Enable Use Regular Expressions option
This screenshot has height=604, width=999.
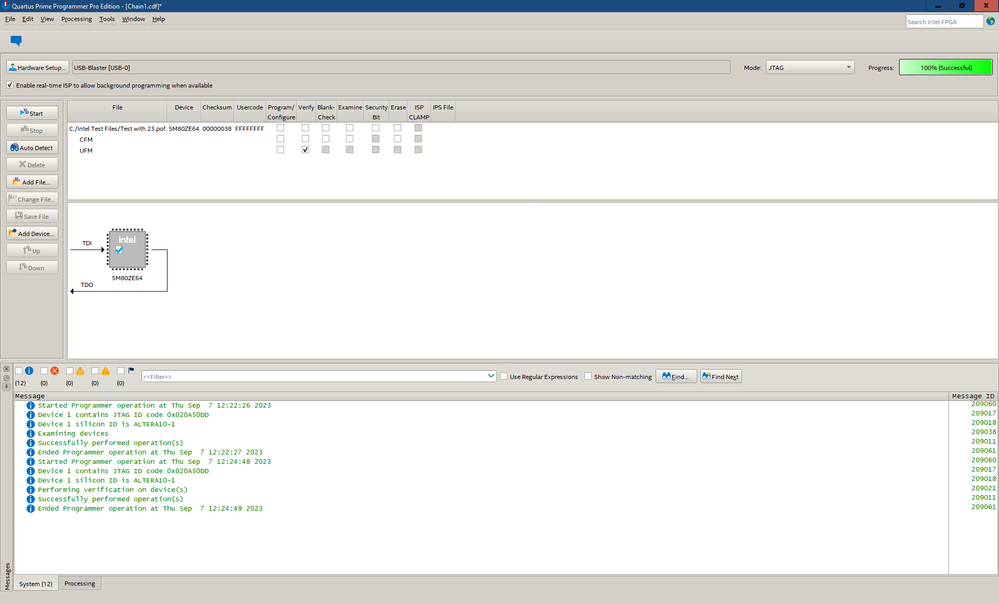504,377
